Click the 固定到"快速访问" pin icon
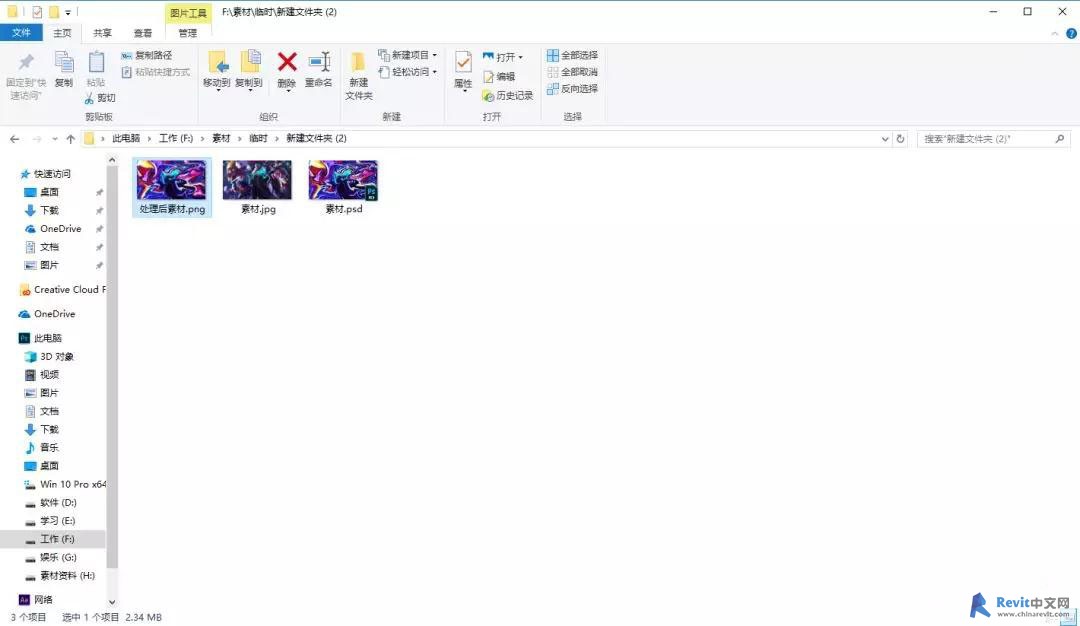This screenshot has height=626, width=1080. pyautogui.click(x=25, y=63)
